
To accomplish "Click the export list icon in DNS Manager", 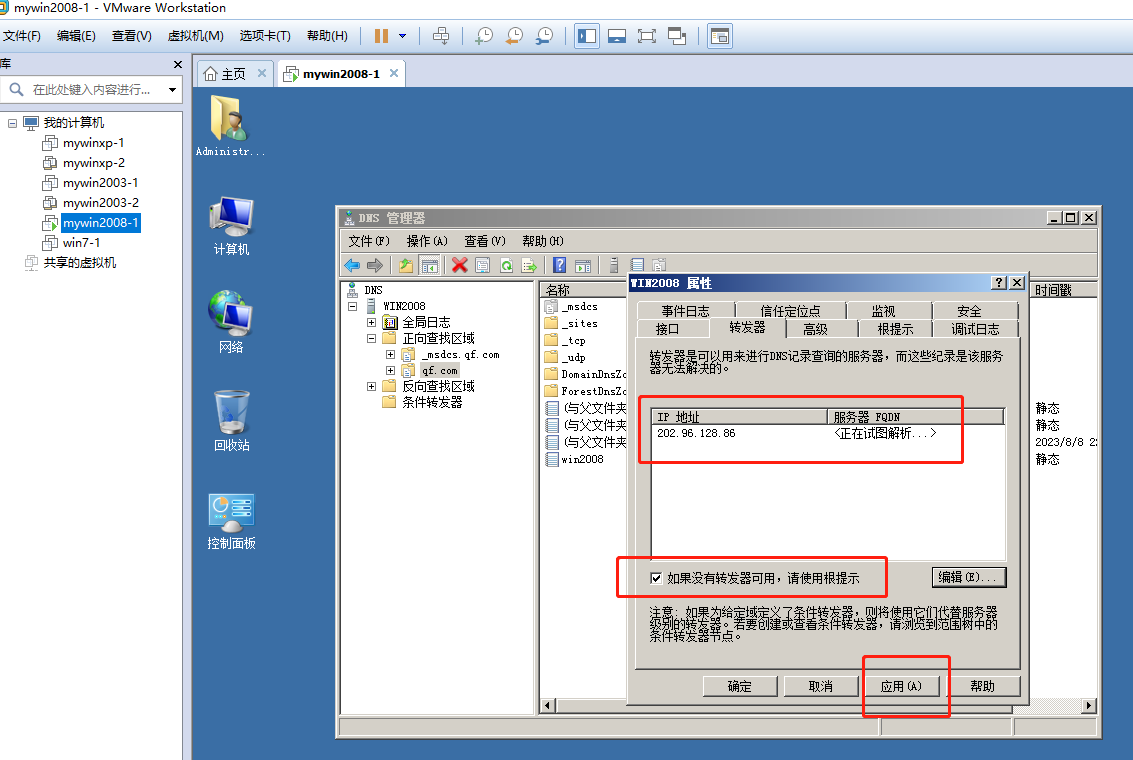I will pos(530,265).
